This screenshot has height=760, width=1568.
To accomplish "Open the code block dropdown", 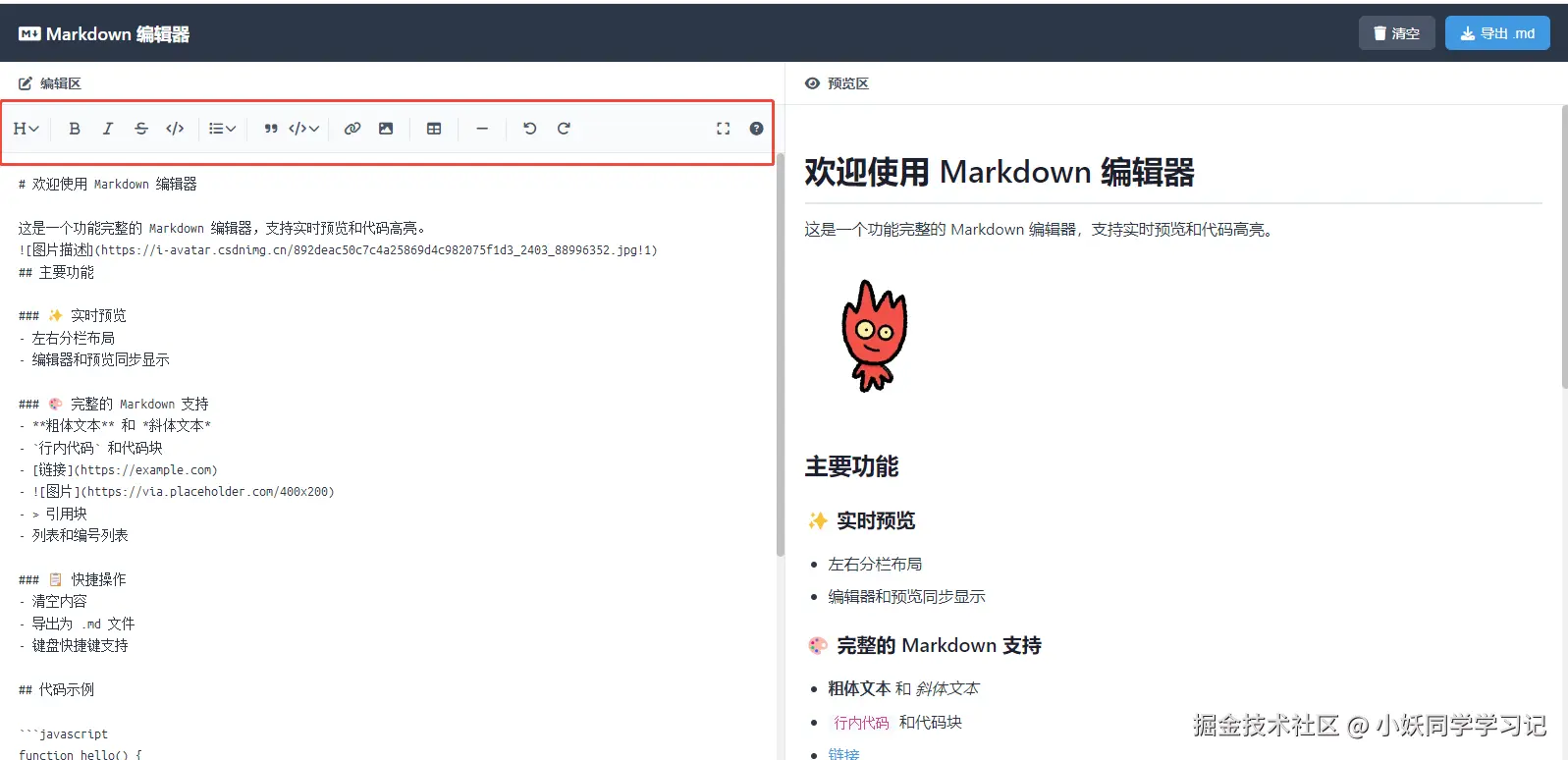I will (304, 129).
